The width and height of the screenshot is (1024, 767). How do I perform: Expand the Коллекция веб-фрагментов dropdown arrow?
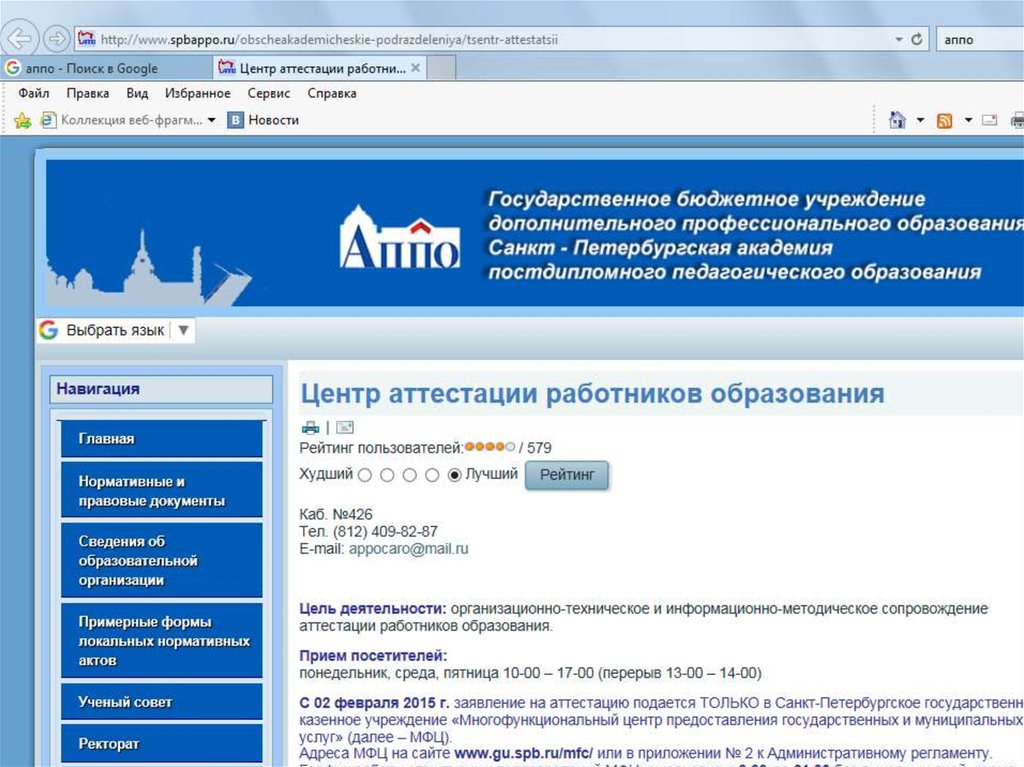211,120
